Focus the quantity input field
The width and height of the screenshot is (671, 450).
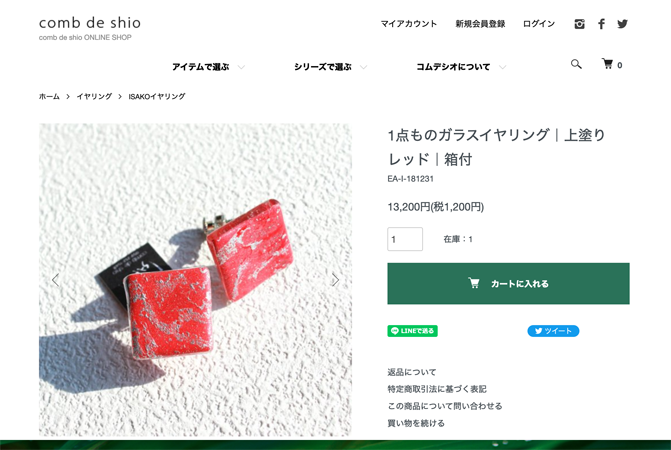coord(405,239)
